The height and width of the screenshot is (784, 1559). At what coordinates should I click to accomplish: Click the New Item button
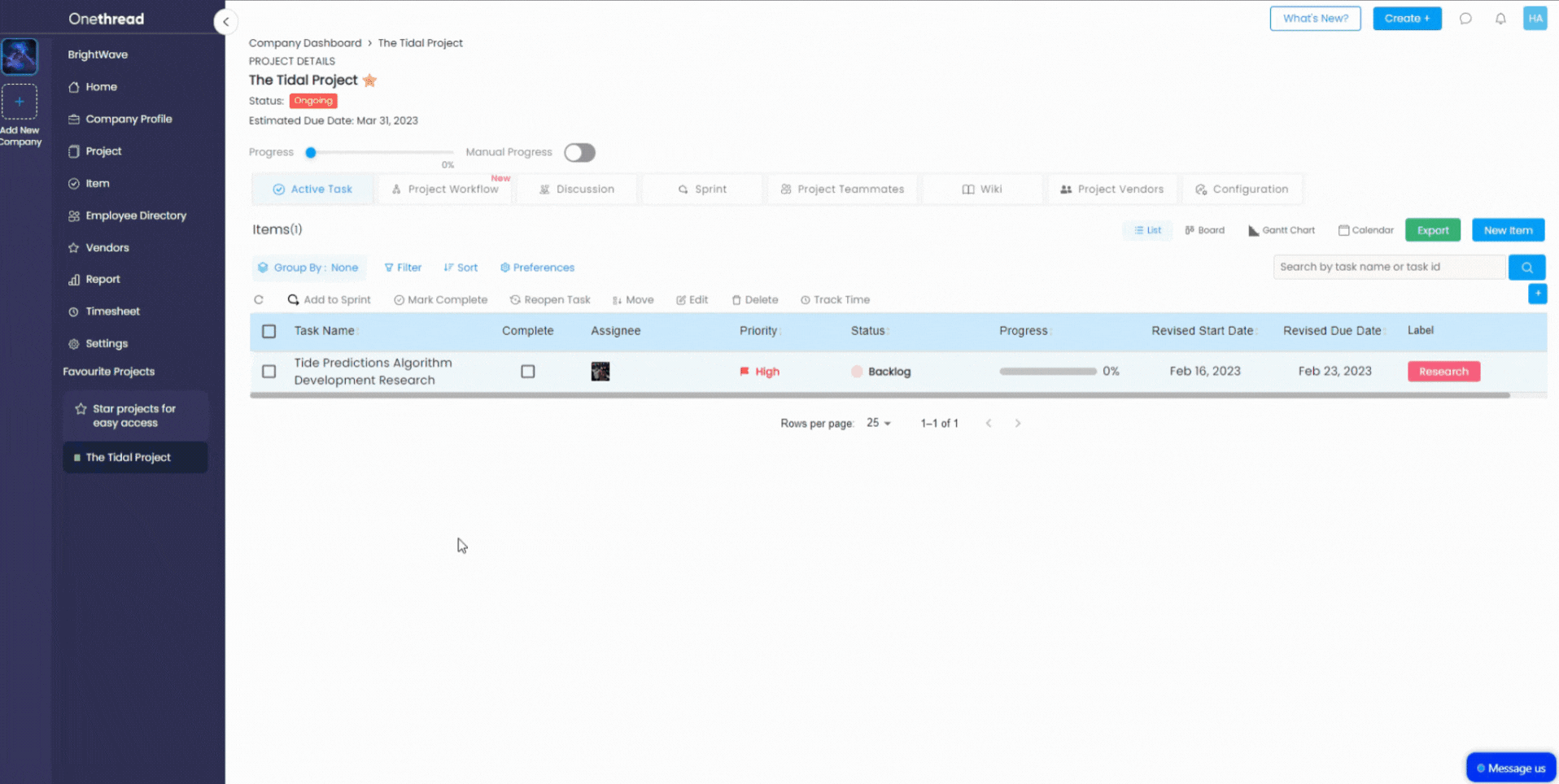click(x=1507, y=230)
